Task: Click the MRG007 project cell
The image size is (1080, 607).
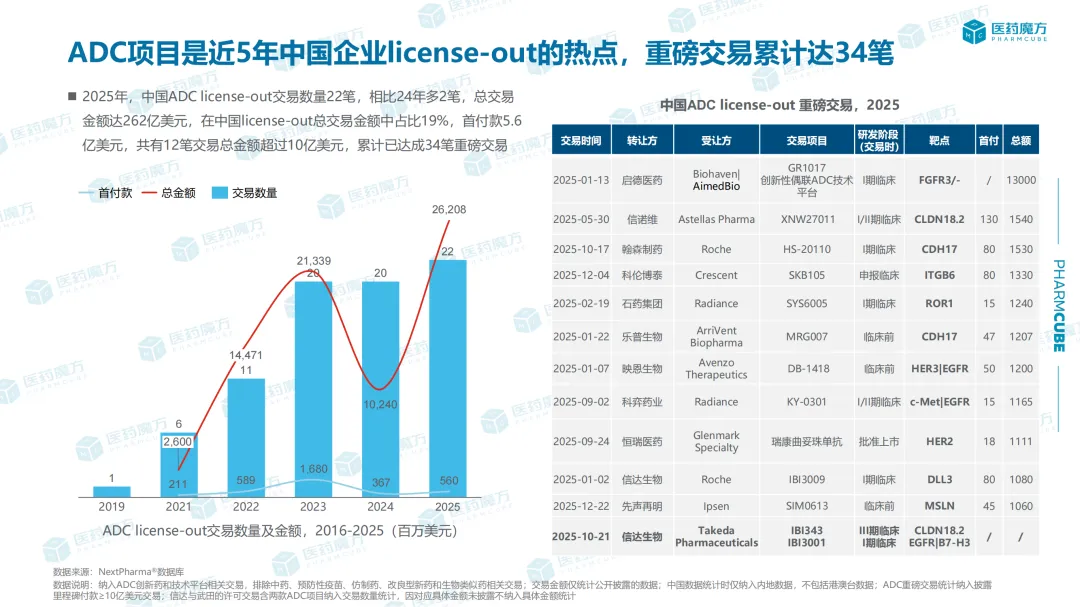Action: tap(807, 336)
